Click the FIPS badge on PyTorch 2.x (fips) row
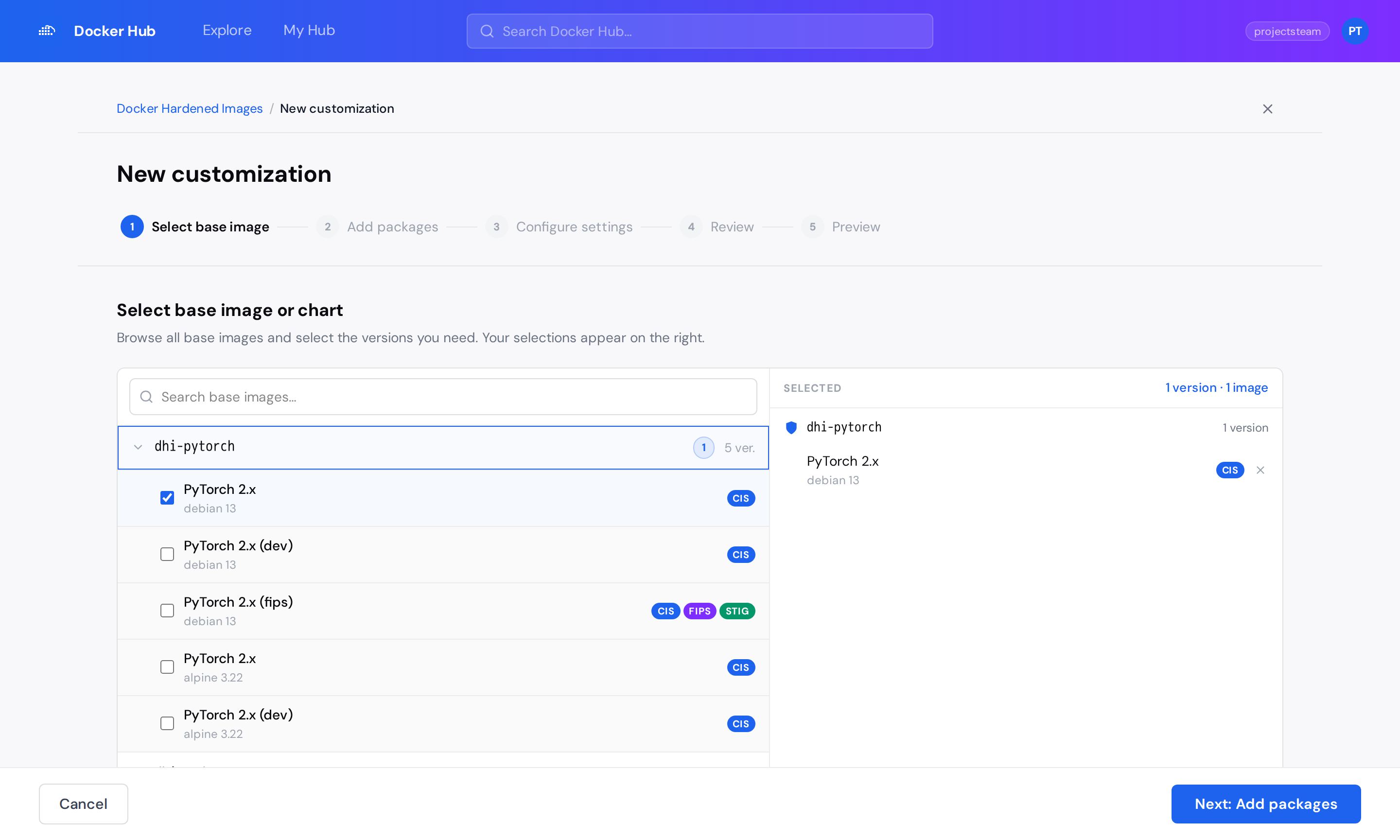Viewport: 1400px width, 840px height. 700,611
